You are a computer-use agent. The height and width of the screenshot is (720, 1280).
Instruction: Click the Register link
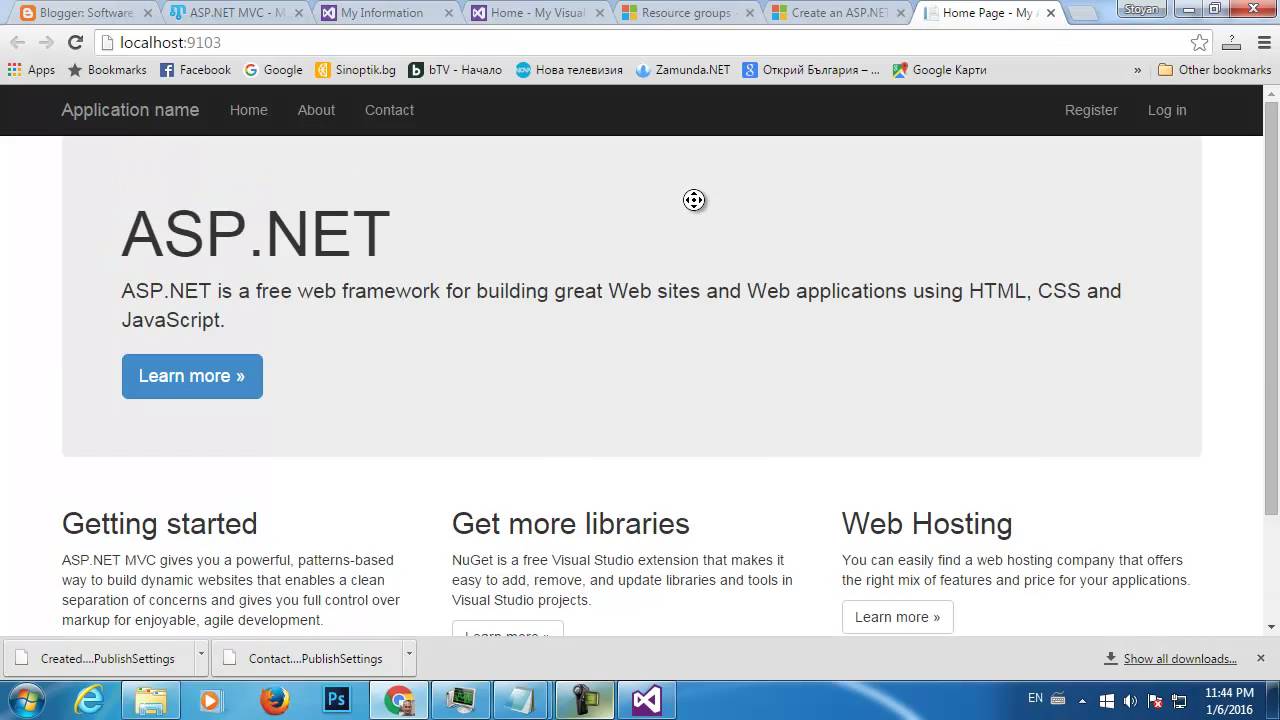point(1091,110)
